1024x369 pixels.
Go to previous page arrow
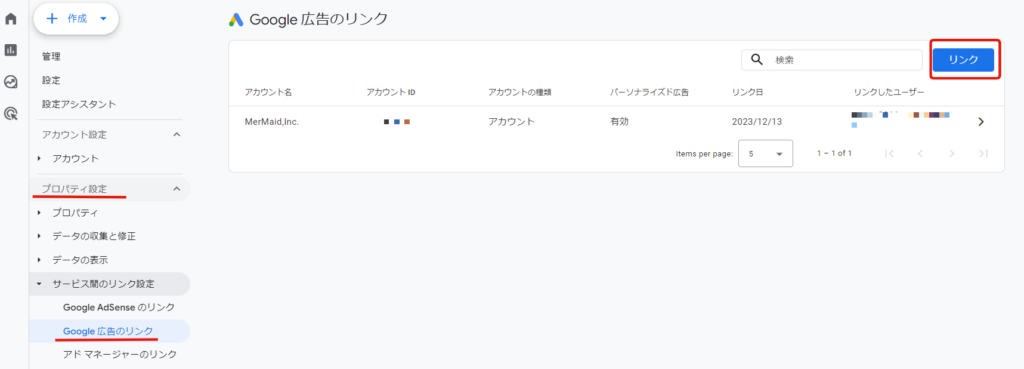click(920, 153)
